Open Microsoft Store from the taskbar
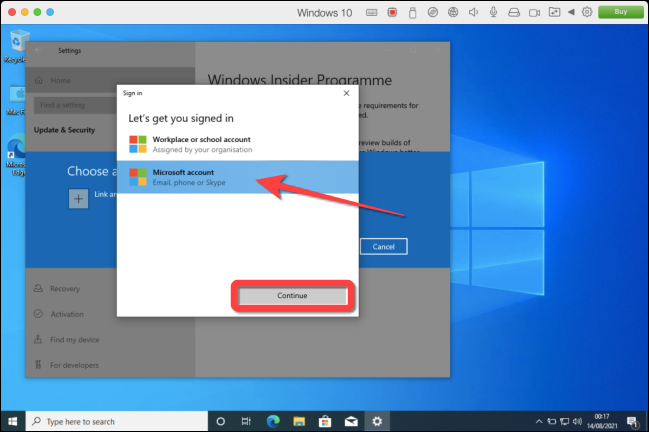The image size is (649, 432). [x=324, y=421]
